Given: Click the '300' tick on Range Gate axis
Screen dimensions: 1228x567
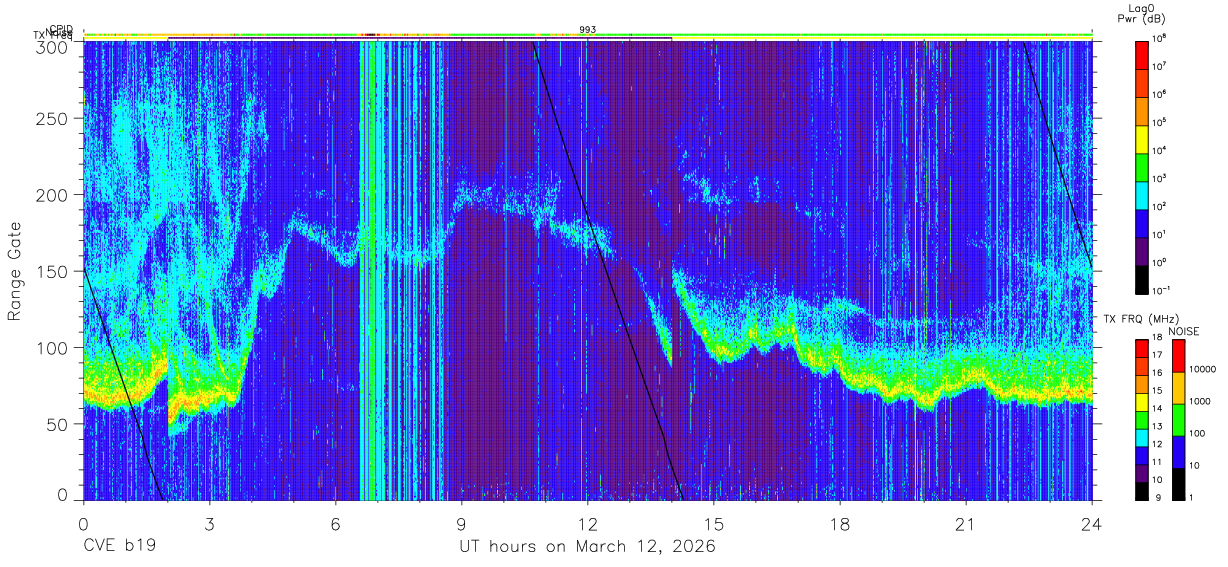Looking at the screenshot, I should coord(54,46).
